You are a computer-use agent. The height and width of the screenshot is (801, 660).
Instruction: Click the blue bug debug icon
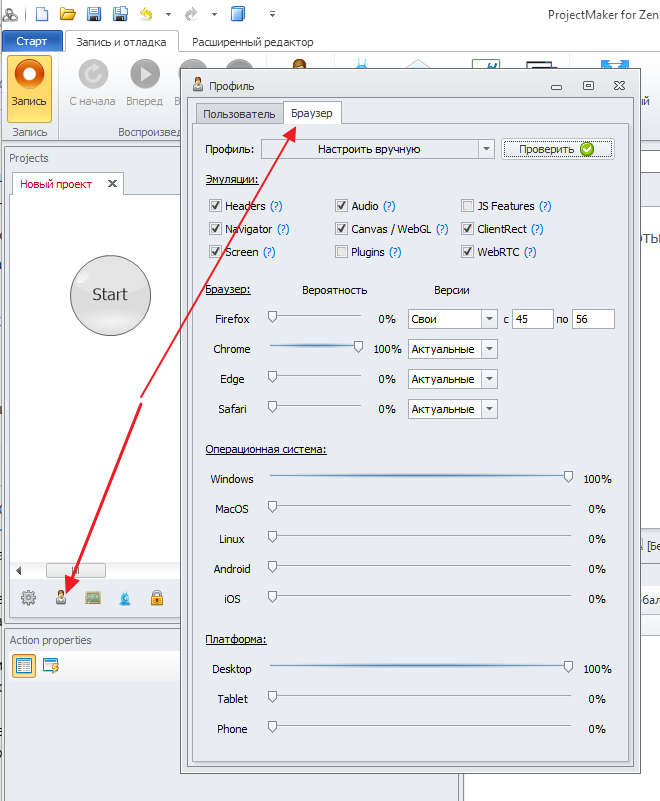(125, 598)
